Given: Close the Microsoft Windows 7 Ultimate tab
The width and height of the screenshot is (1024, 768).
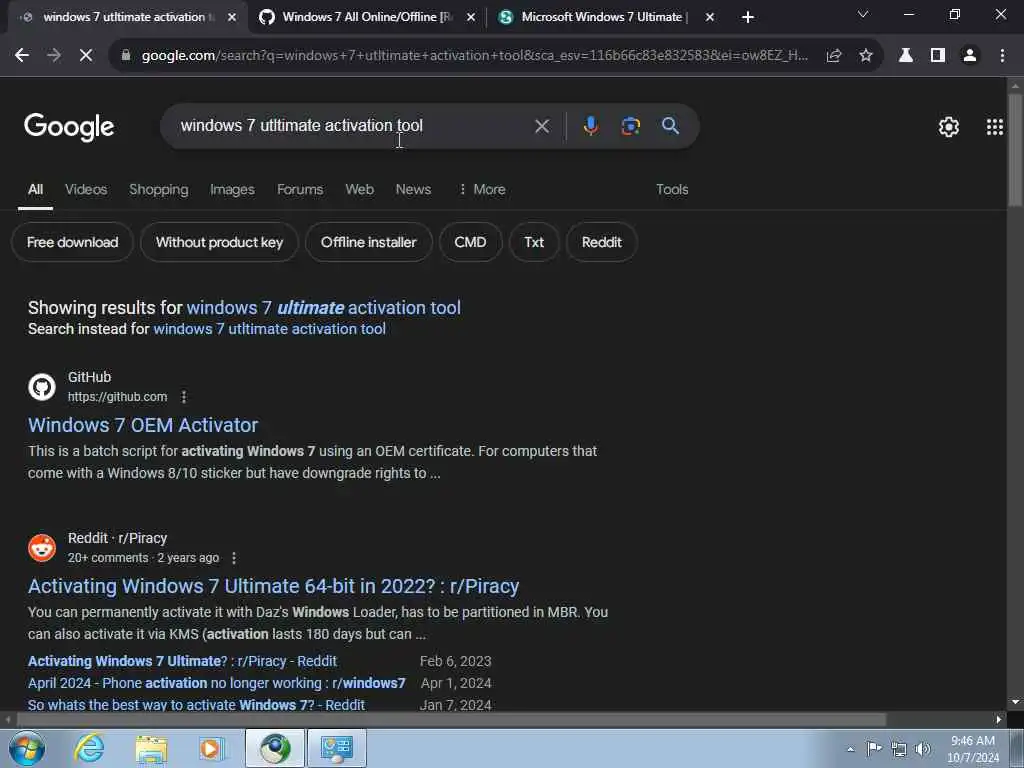Looking at the screenshot, I should [710, 17].
